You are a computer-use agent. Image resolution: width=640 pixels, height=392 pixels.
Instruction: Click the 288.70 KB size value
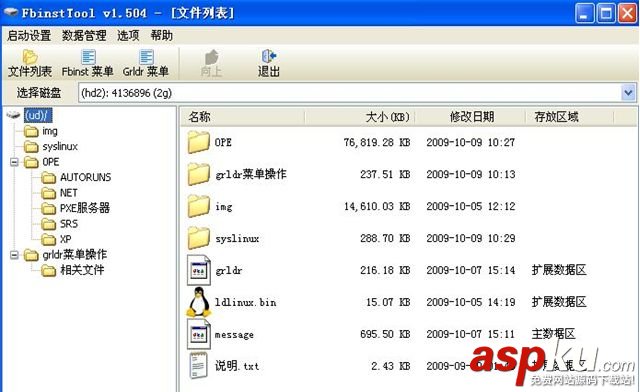coord(385,238)
